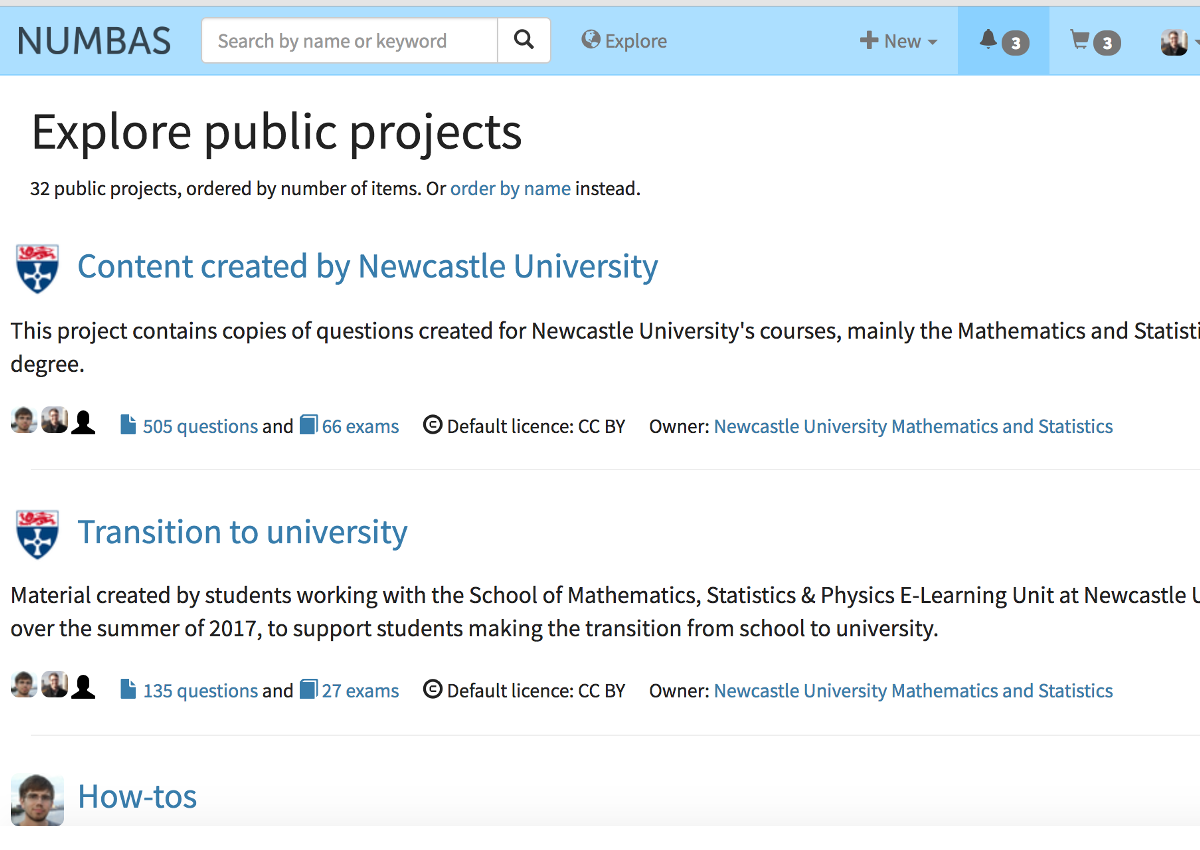The width and height of the screenshot is (1200, 850).
Task: Click second member avatar under Content created project
Action: (54, 421)
